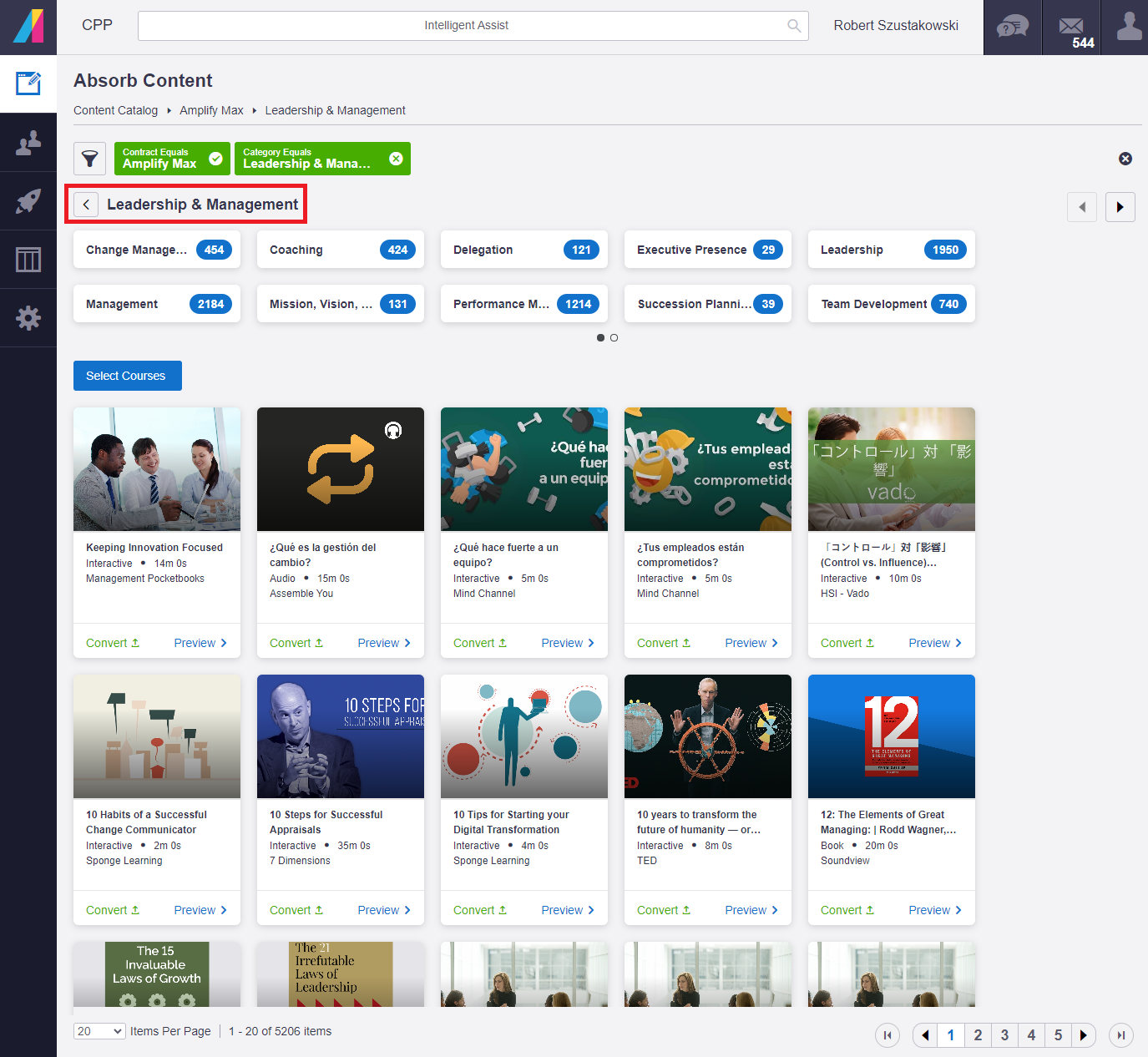
Task: Jump to first page of results
Action: point(888,1035)
